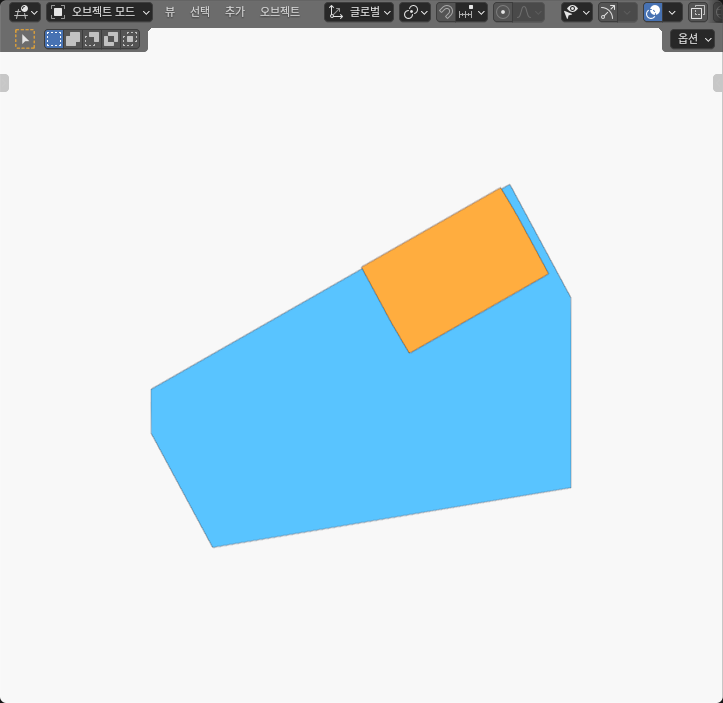Select the orange rectangle object
The width and height of the screenshot is (723, 703).
(455, 270)
